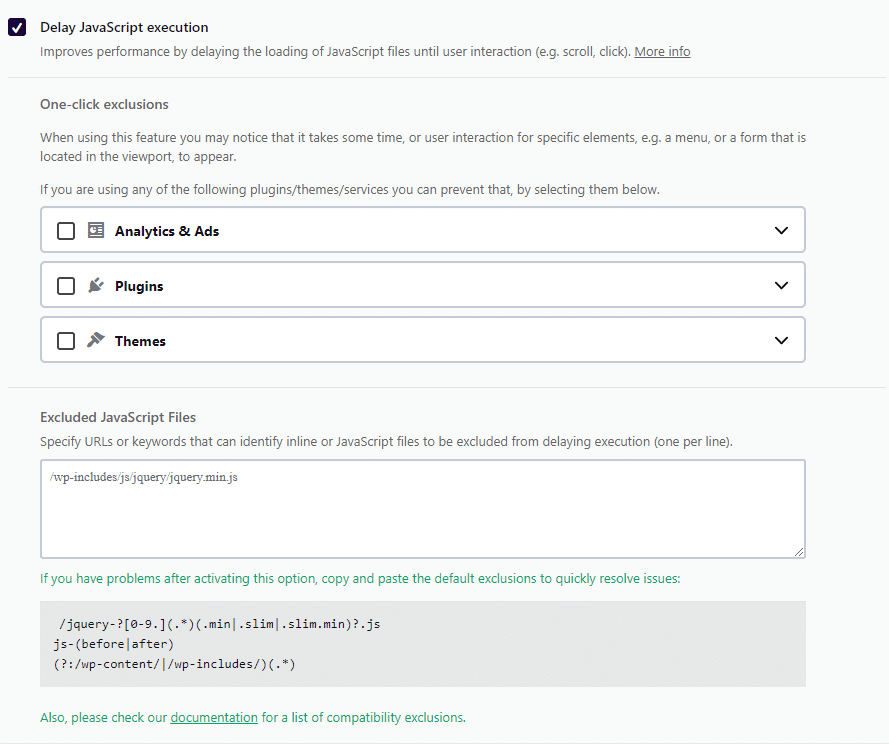Enable the Analytics & Ads exclusion checkbox
Viewport: 889px width, 754px height.
pyautogui.click(x=65, y=230)
